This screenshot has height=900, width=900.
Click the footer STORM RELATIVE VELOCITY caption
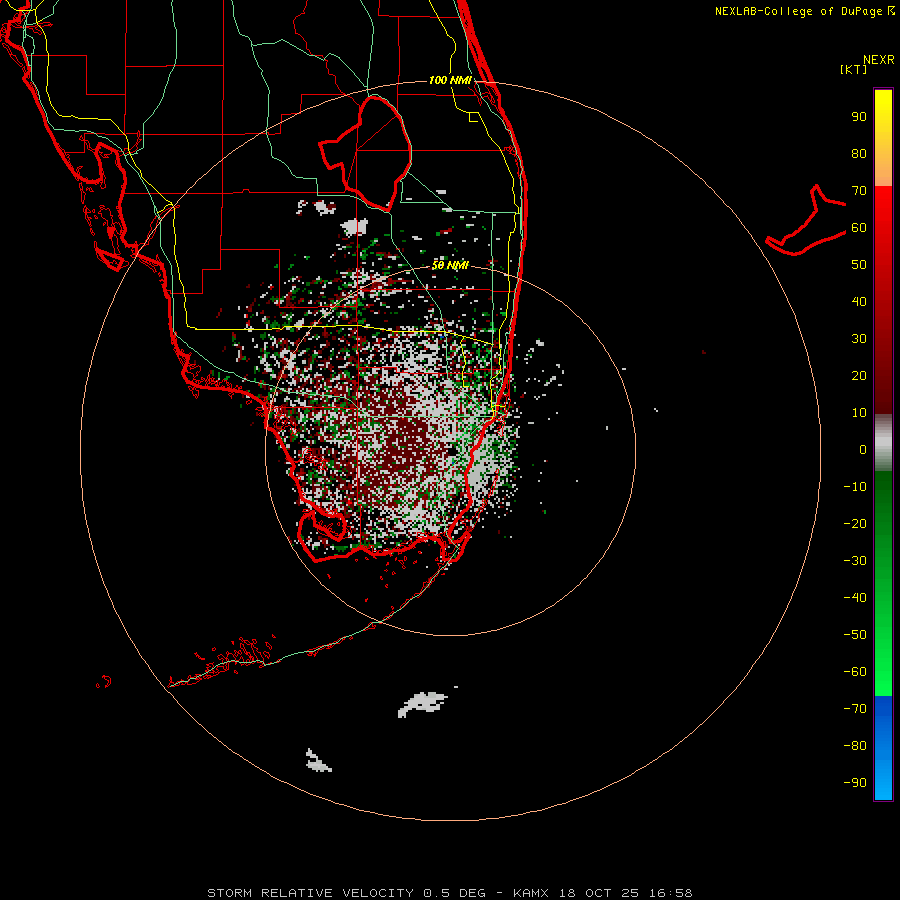450,893
